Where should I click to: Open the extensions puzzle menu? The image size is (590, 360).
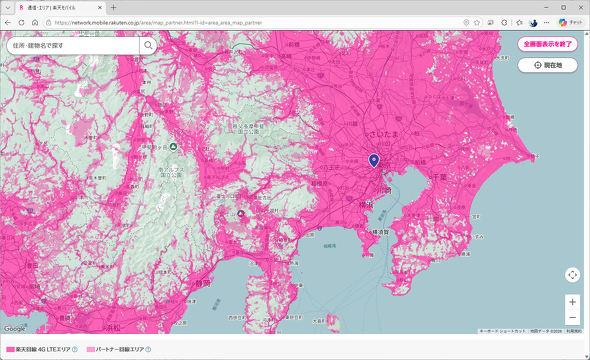click(504, 23)
